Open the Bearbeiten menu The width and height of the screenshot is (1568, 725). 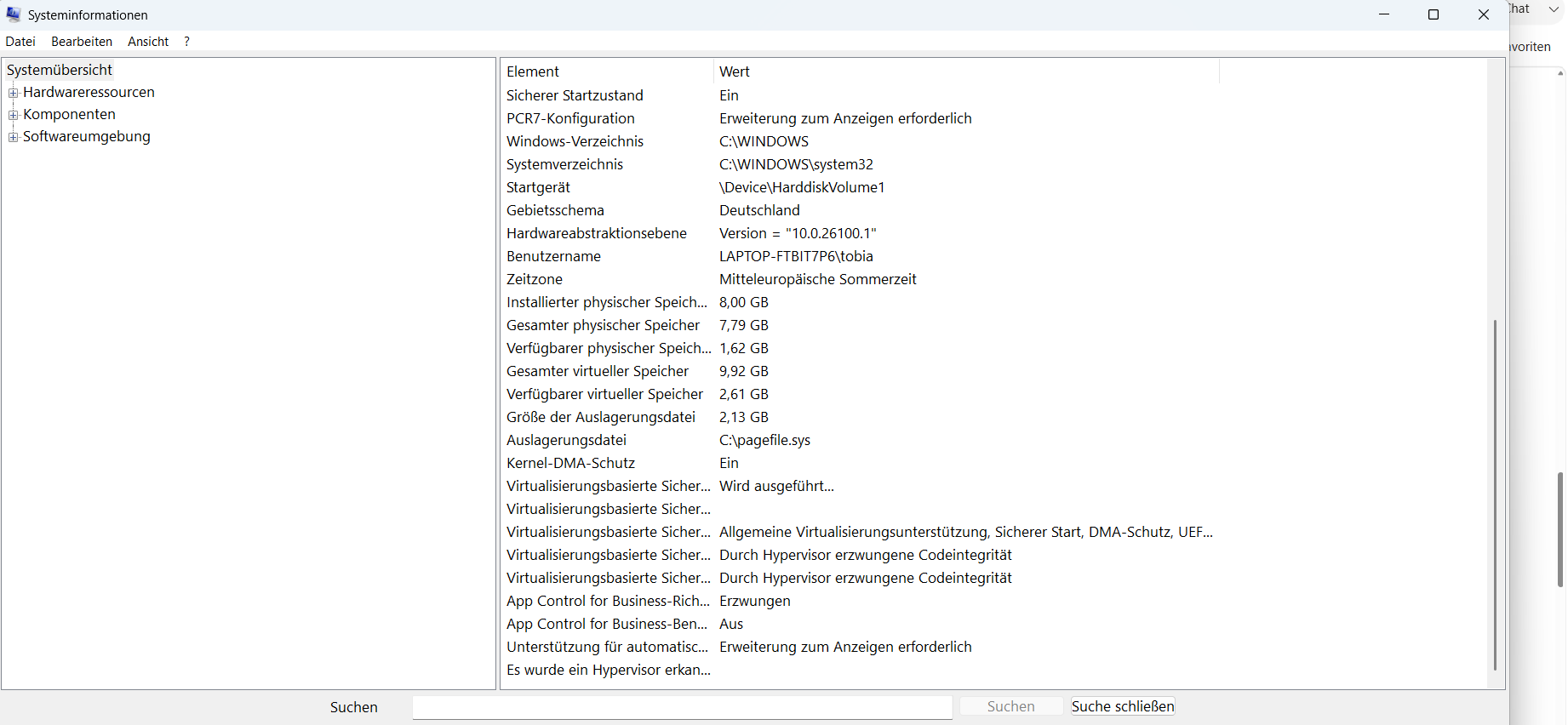tap(82, 42)
